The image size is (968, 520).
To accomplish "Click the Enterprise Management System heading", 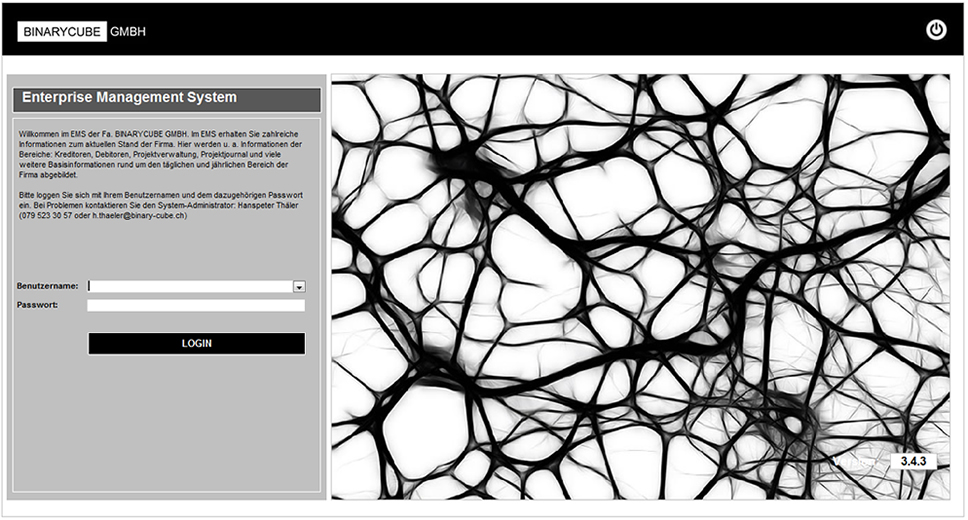I will 130,98.
